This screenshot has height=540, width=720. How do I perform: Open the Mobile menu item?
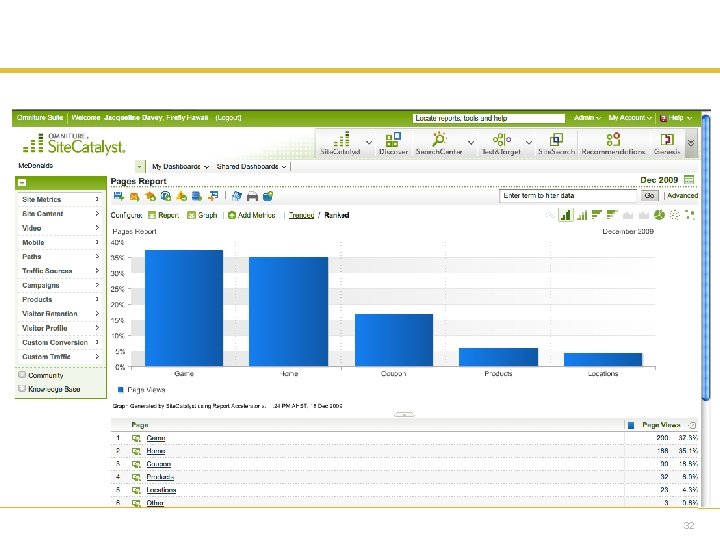click(x=61, y=242)
